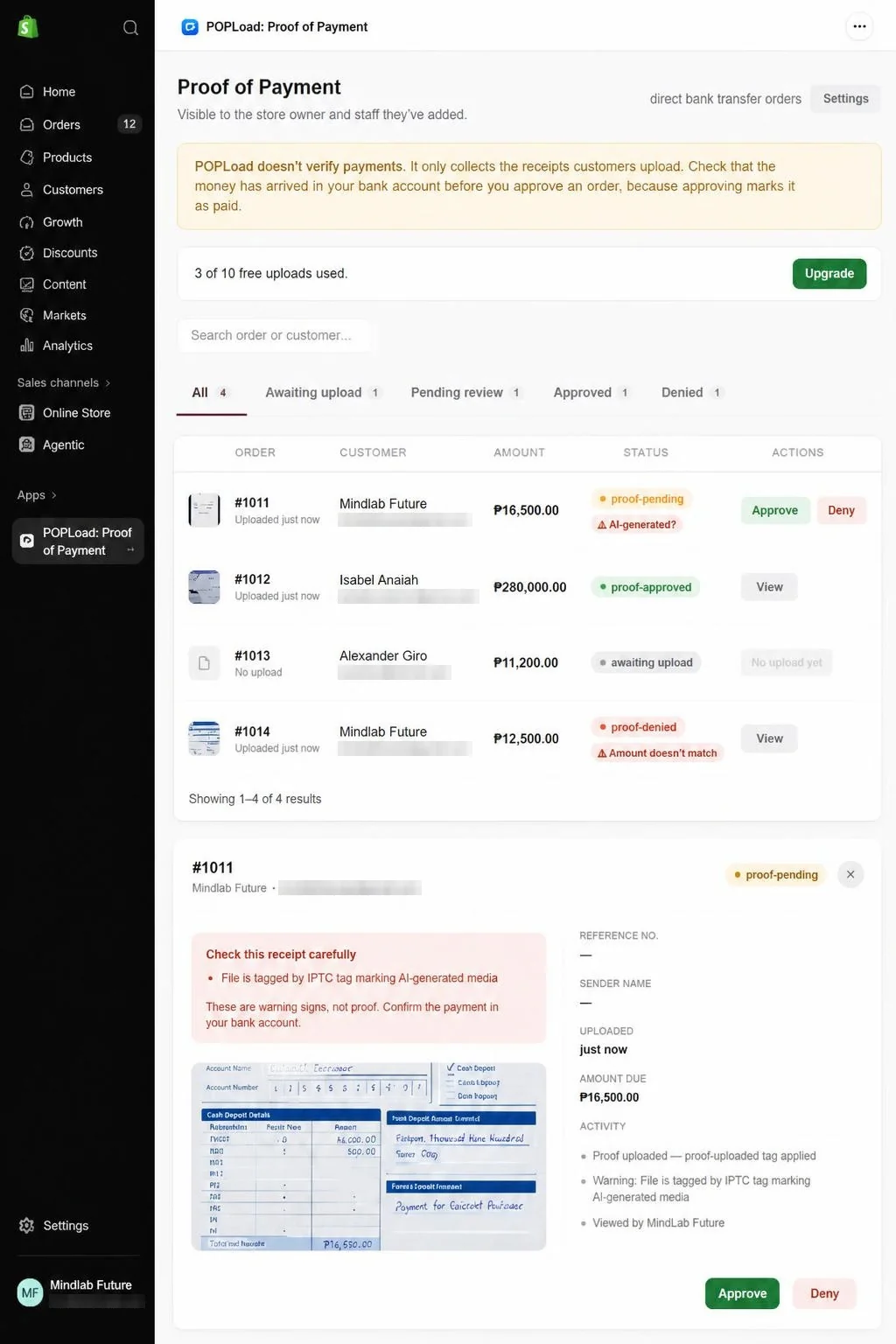Click customer name Isabel Anaiah
Screen dimensions: 896x1344
pos(379,580)
